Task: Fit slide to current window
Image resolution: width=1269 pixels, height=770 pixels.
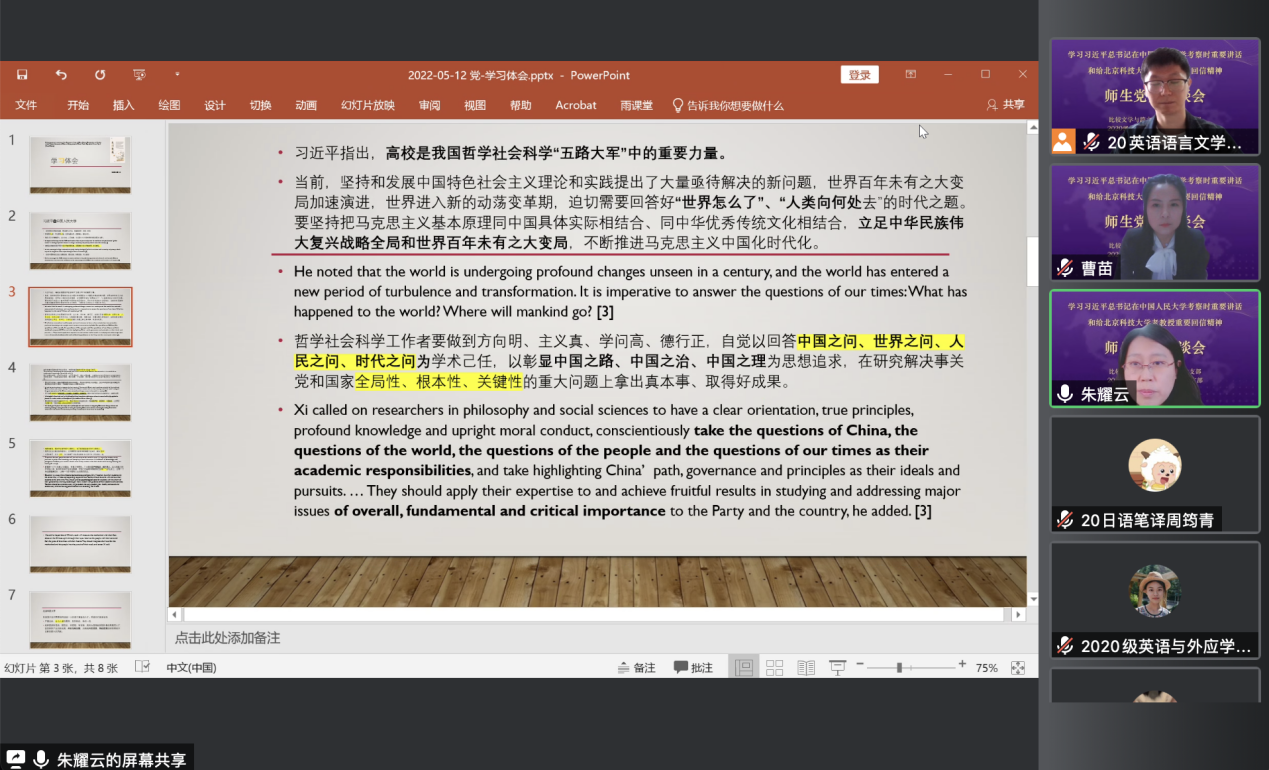Action: [1018, 668]
